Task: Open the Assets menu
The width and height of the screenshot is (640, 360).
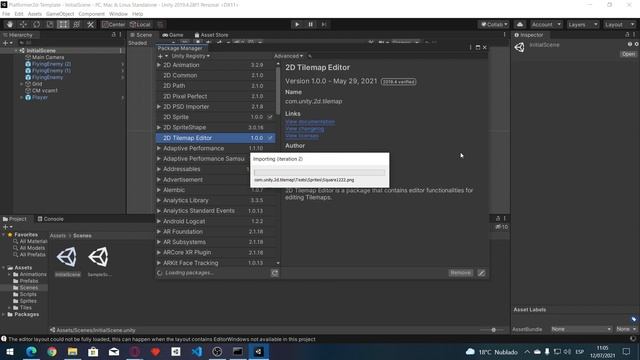Action: pos(35,14)
